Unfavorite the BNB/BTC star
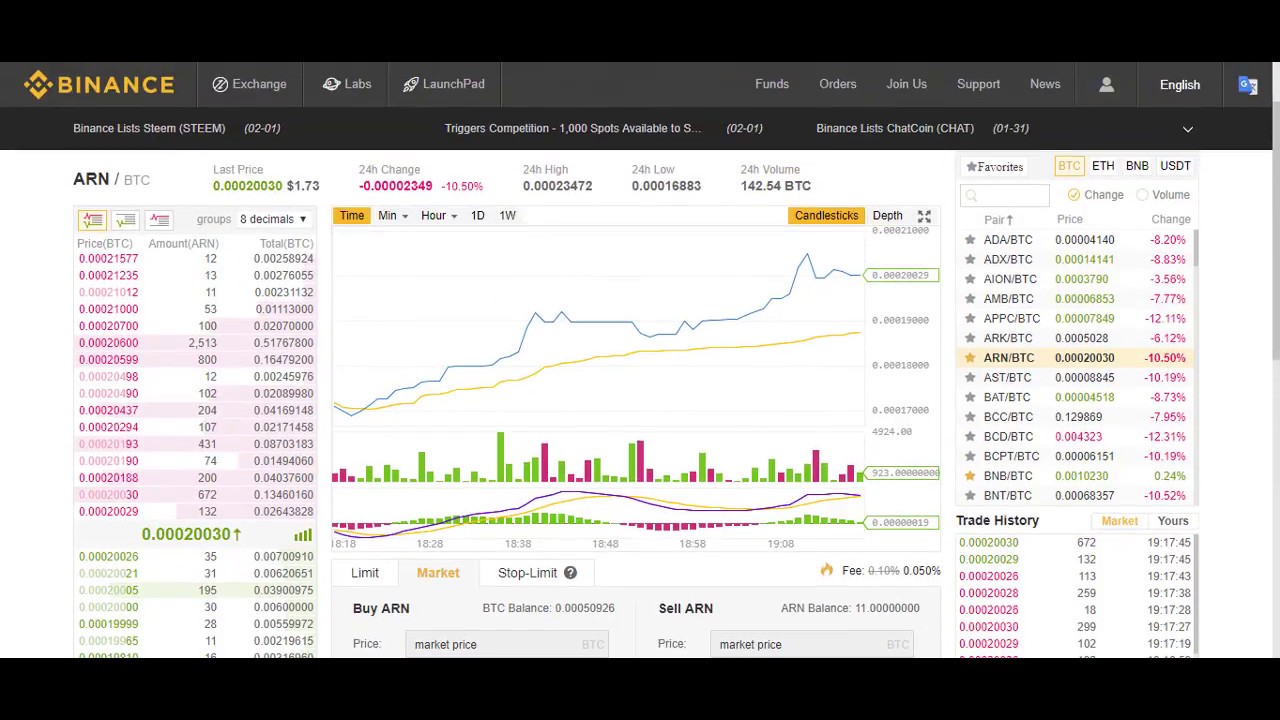Image resolution: width=1280 pixels, height=720 pixels. (969, 476)
